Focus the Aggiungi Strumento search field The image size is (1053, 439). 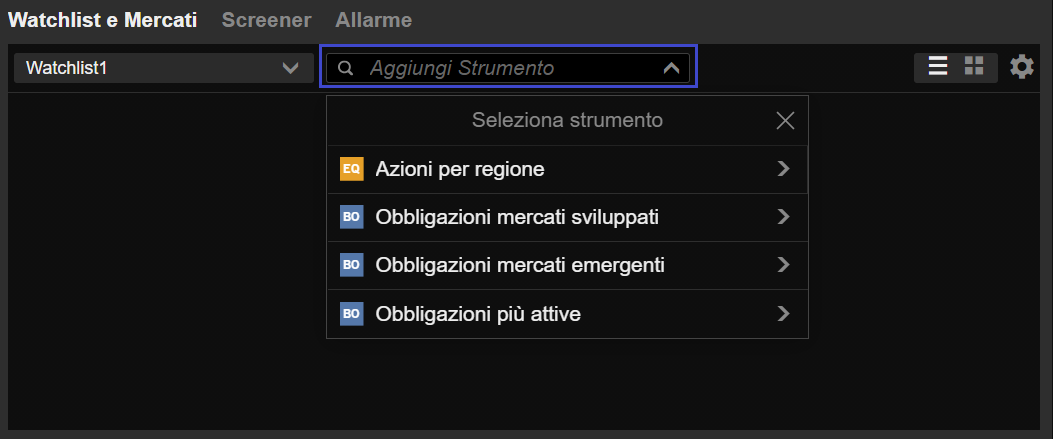click(508, 68)
